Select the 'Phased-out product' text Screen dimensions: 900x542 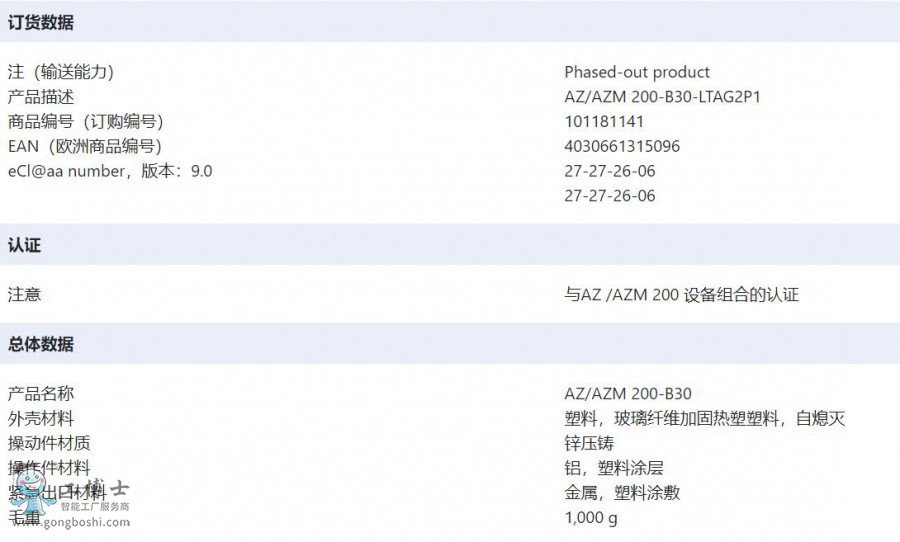click(636, 72)
